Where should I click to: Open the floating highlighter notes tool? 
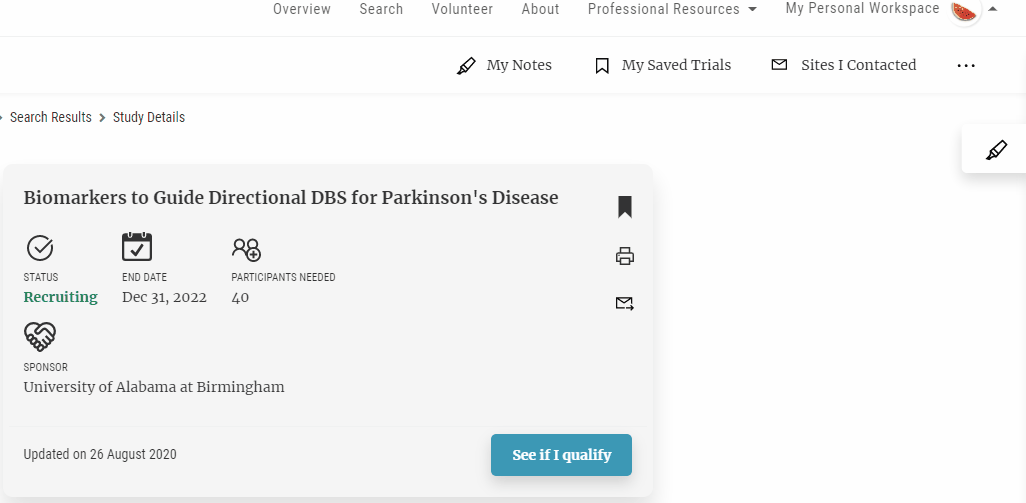pos(996,150)
